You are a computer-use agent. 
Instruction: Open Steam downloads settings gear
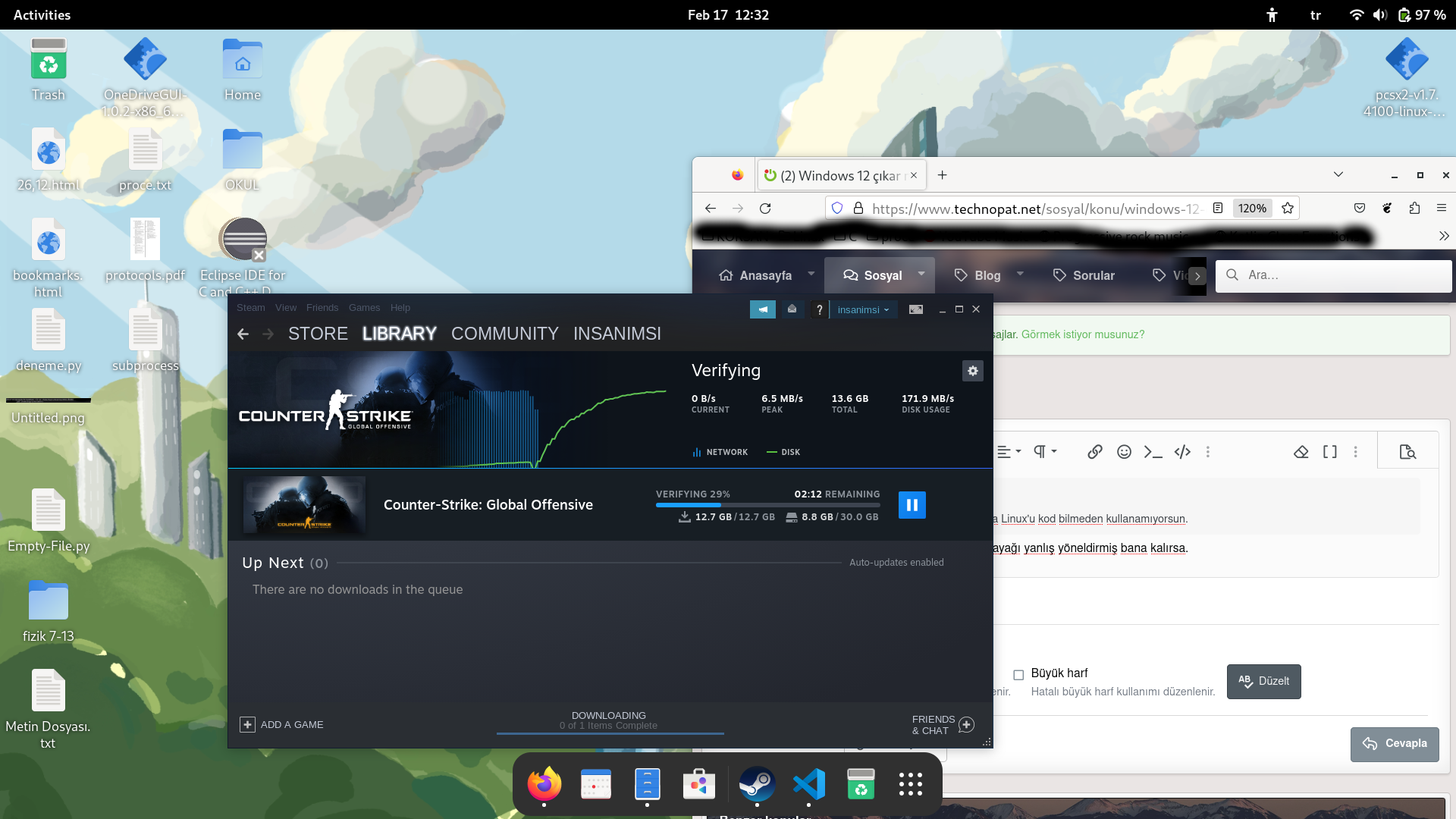tap(972, 371)
